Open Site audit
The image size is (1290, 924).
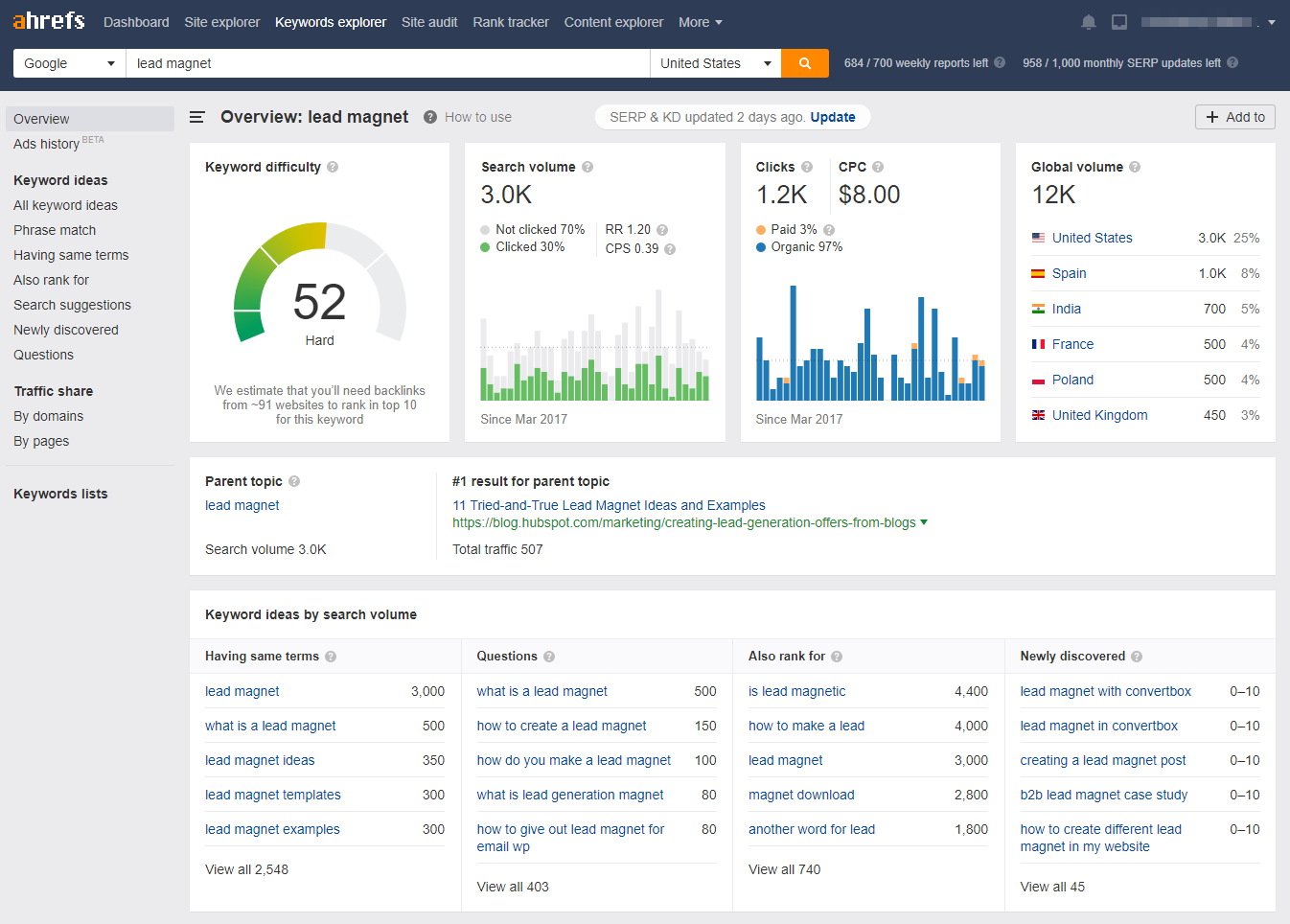pyautogui.click(x=429, y=22)
